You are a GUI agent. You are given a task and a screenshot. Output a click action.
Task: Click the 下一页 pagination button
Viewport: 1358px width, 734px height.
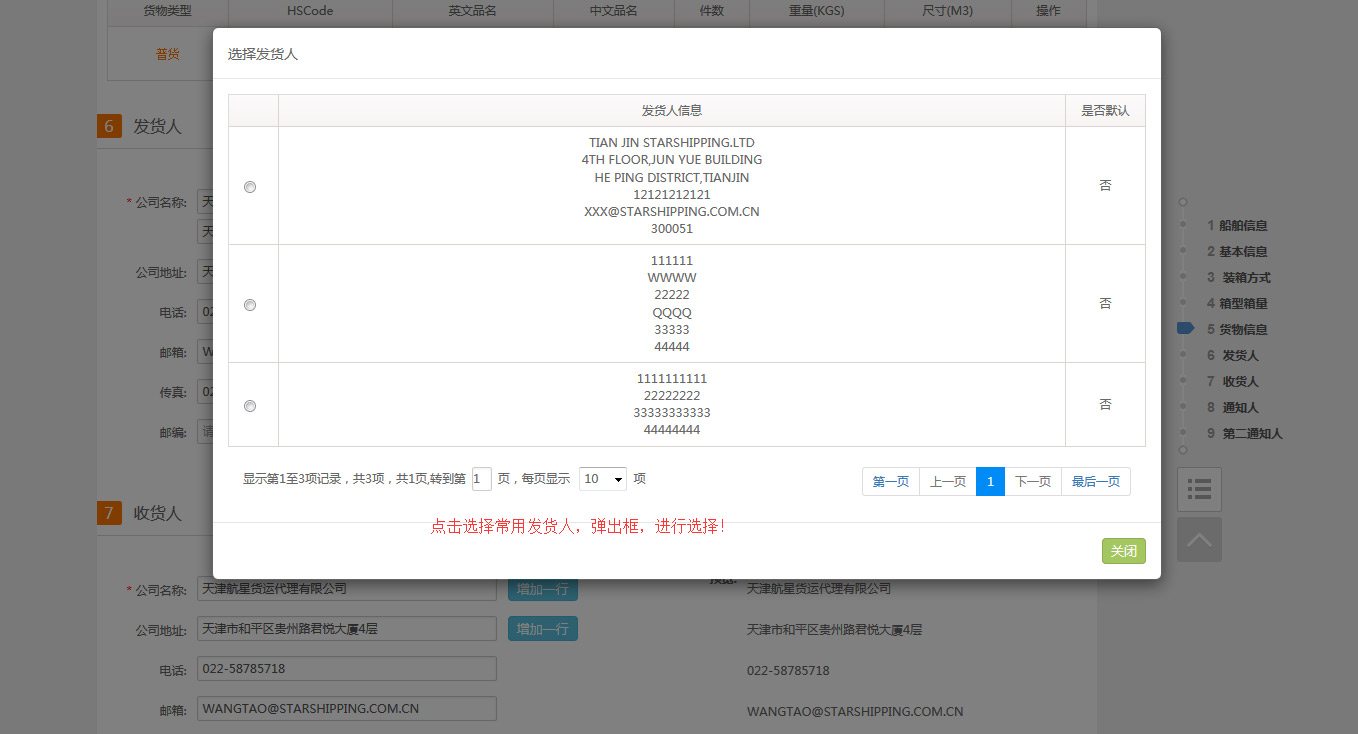[1033, 482]
